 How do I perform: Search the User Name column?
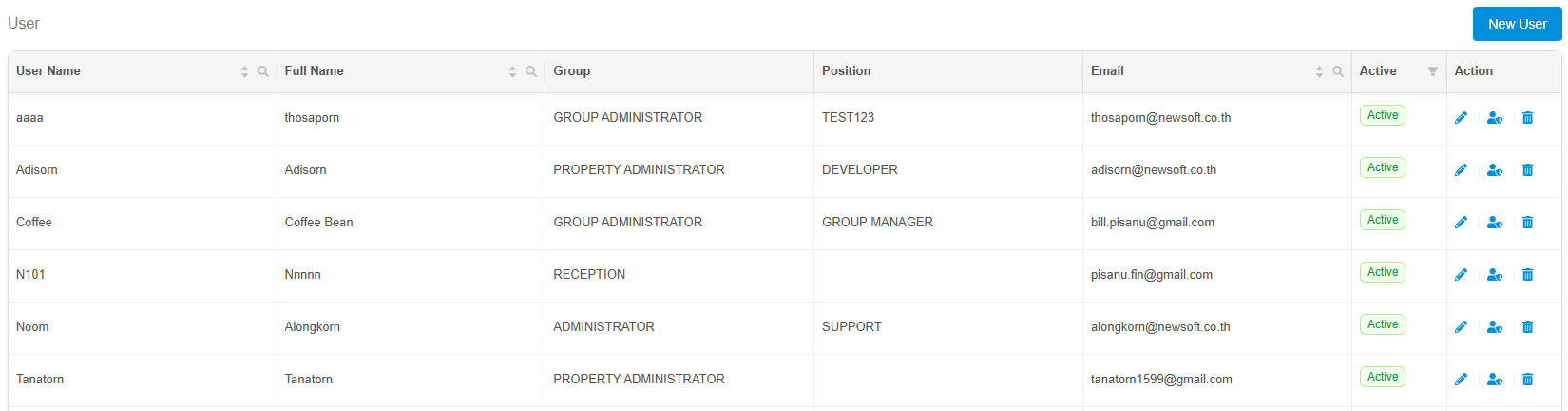pyautogui.click(x=263, y=71)
